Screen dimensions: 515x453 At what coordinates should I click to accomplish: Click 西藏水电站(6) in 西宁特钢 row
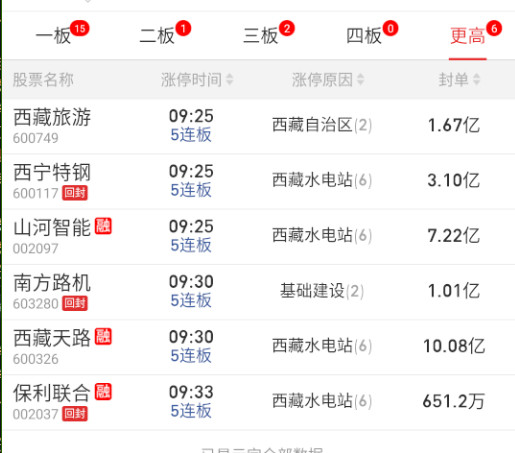[322, 180]
